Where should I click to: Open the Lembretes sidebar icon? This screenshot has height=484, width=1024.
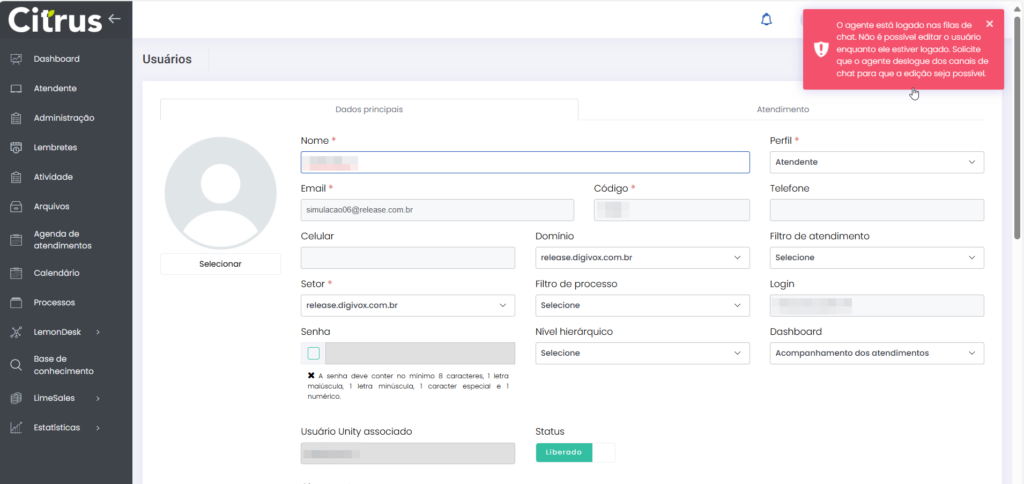[16, 148]
